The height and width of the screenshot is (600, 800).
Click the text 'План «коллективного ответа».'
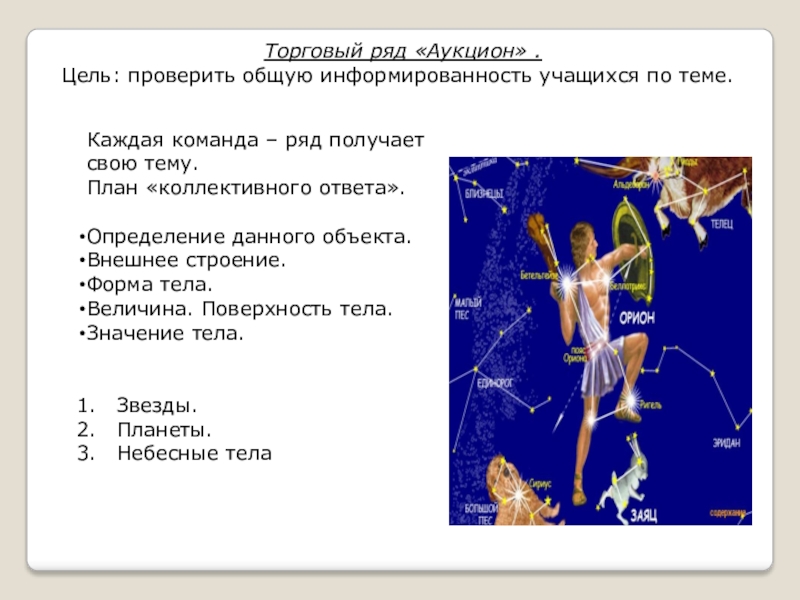[x=246, y=188]
